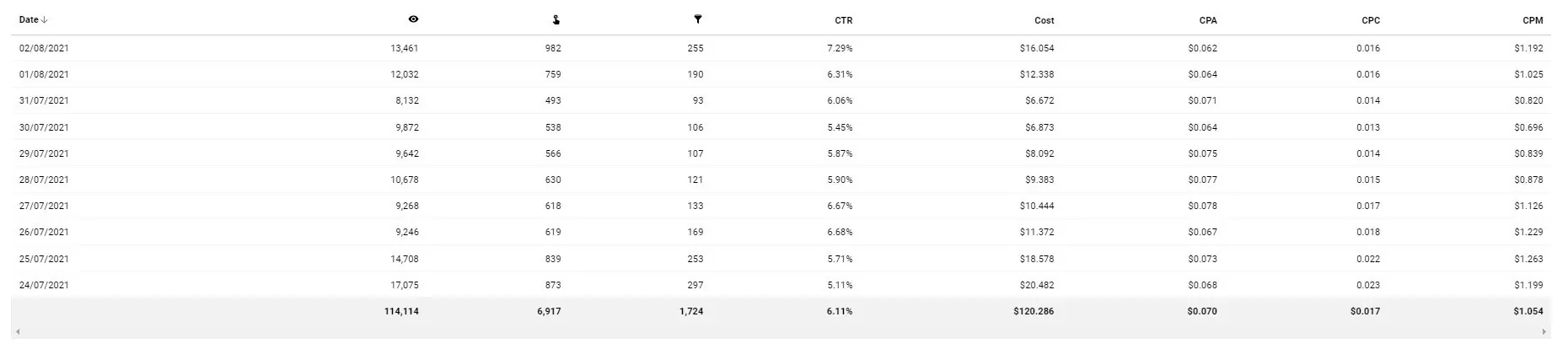
Task: Toggle the sort arrow beside Date
Action: 45,20
